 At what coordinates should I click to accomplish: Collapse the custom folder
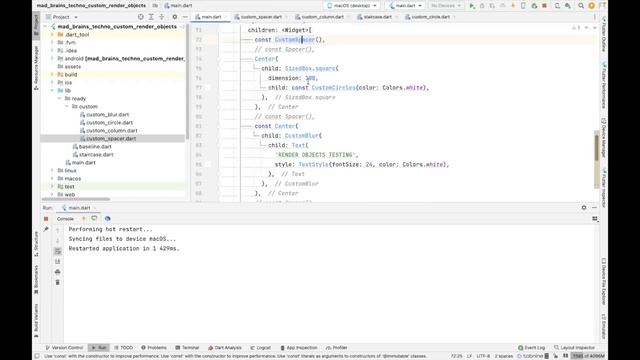(x=67, y=107)
